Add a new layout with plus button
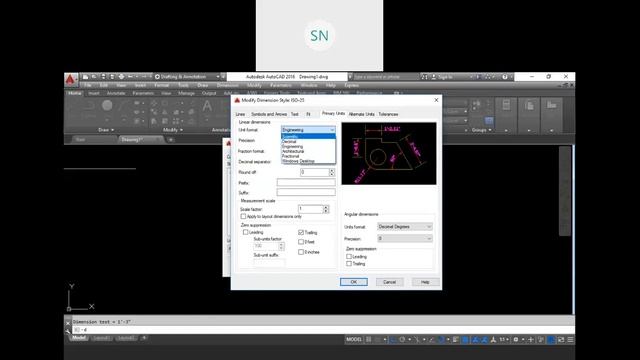 pyautogui.click(x=144, y=338)
